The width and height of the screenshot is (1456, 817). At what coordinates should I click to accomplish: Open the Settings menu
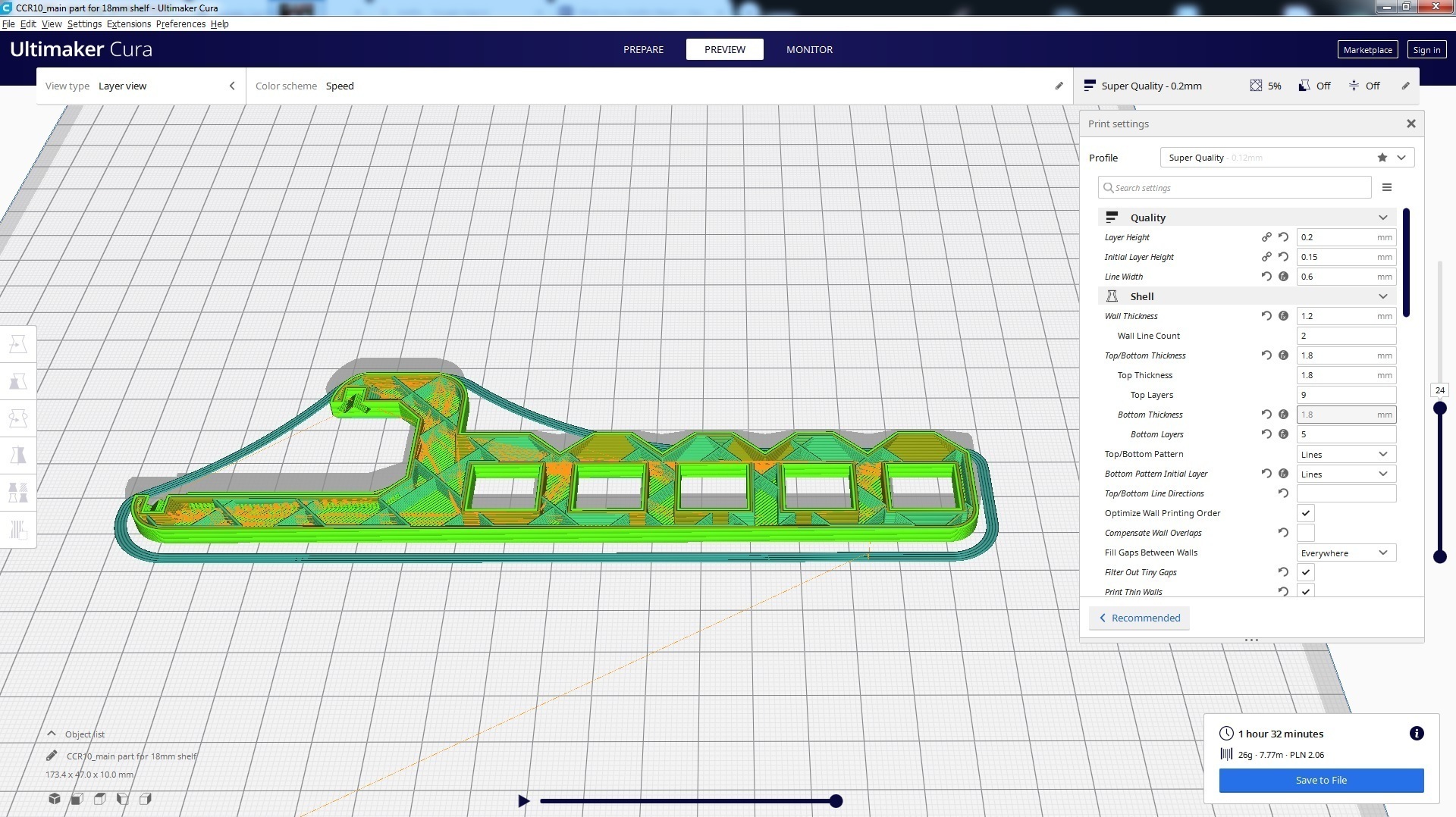[x=84, y=24]
